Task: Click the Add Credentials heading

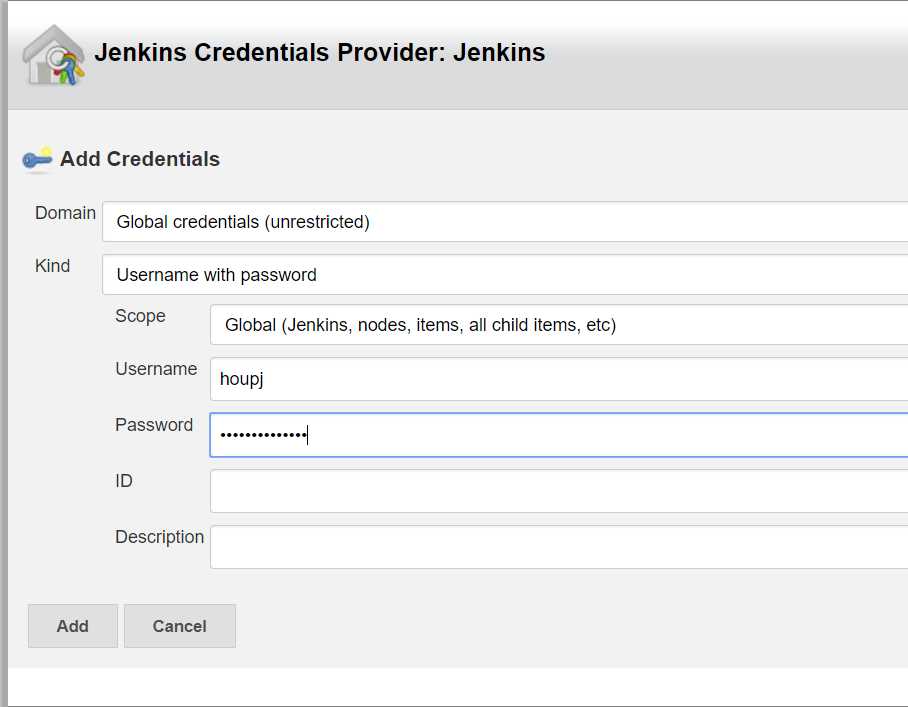Action: click(x=140, y=159)
